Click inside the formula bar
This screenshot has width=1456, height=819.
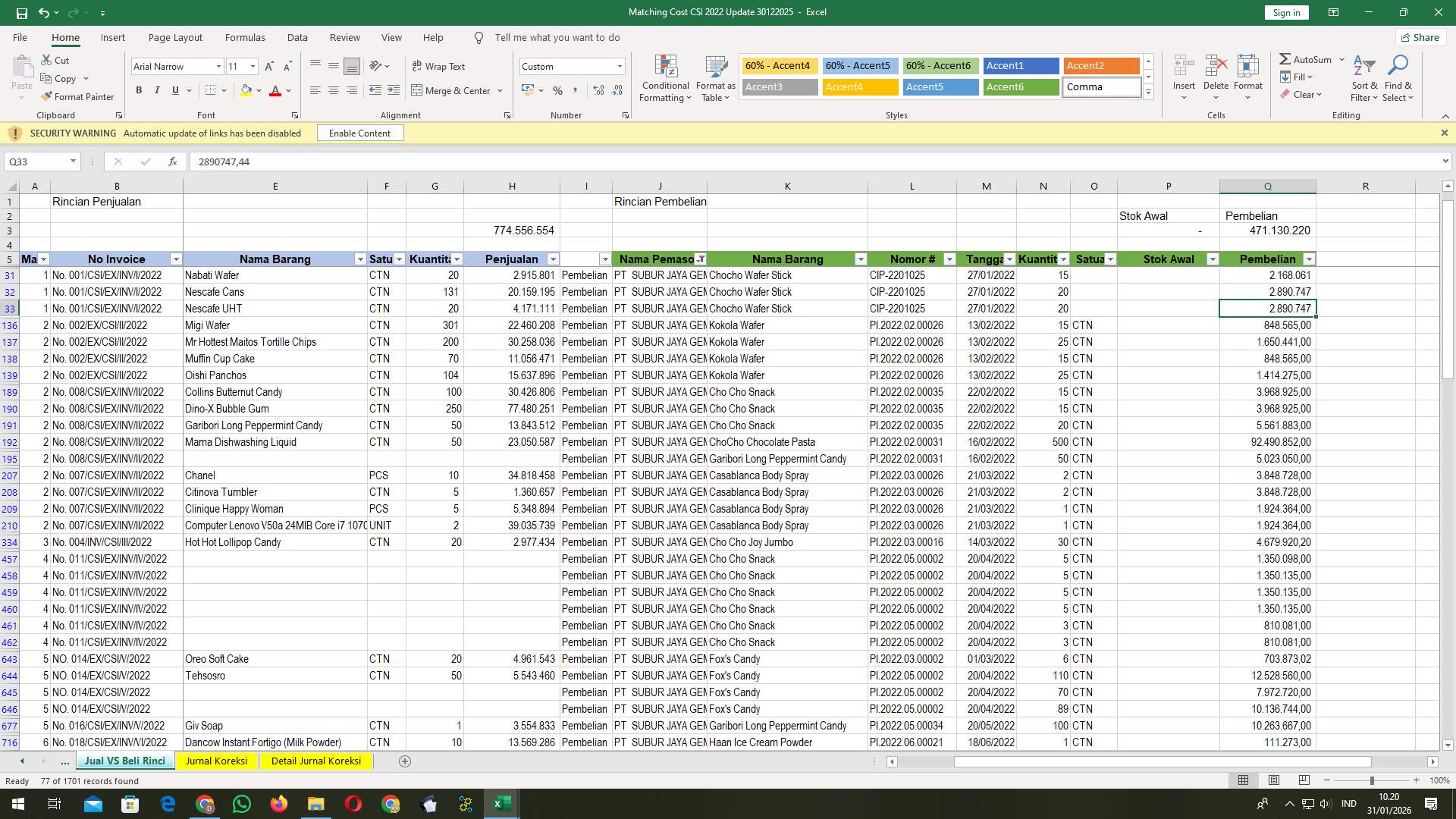pos(455,161)
